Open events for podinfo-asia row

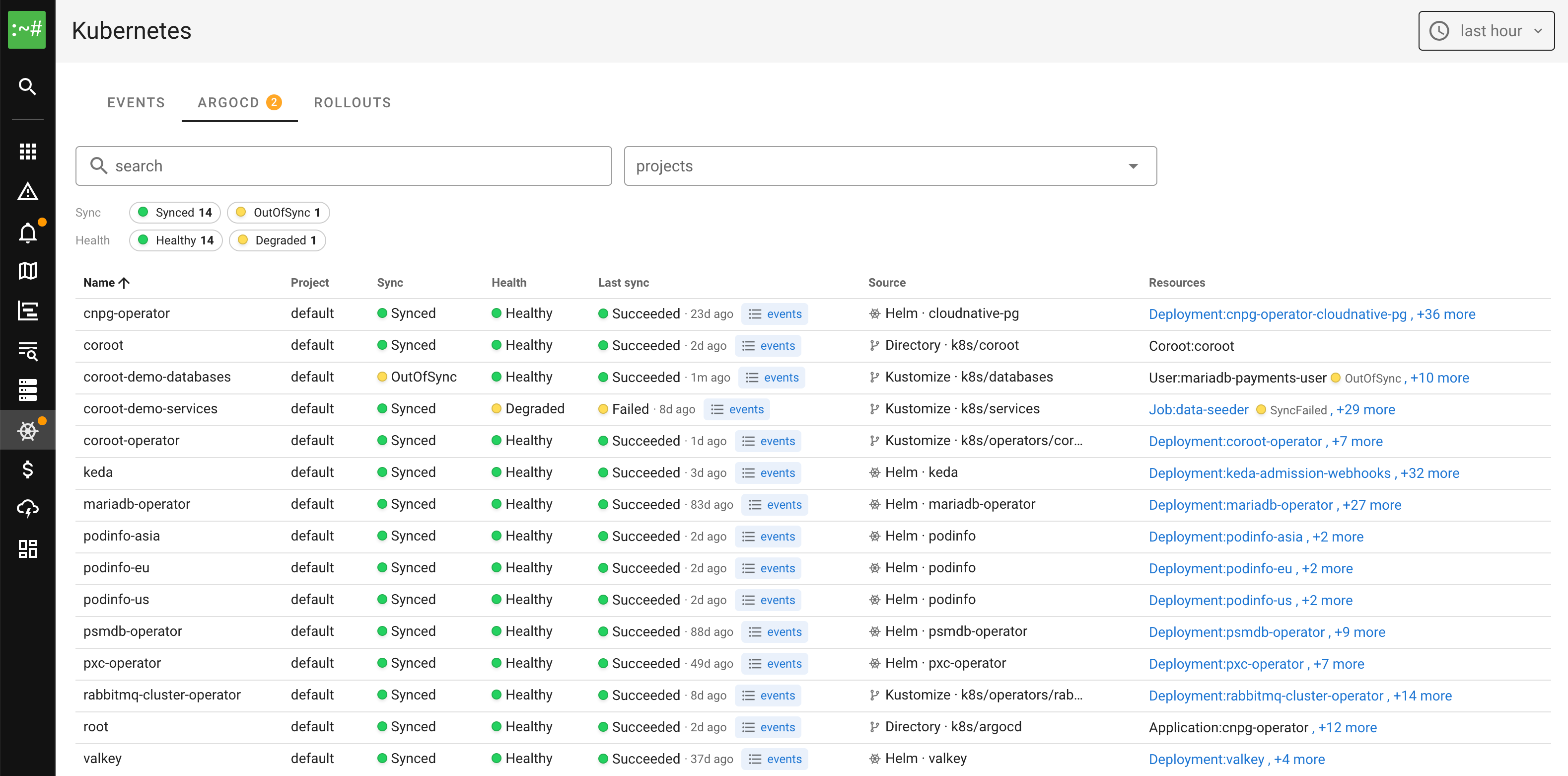pos(768,537)
